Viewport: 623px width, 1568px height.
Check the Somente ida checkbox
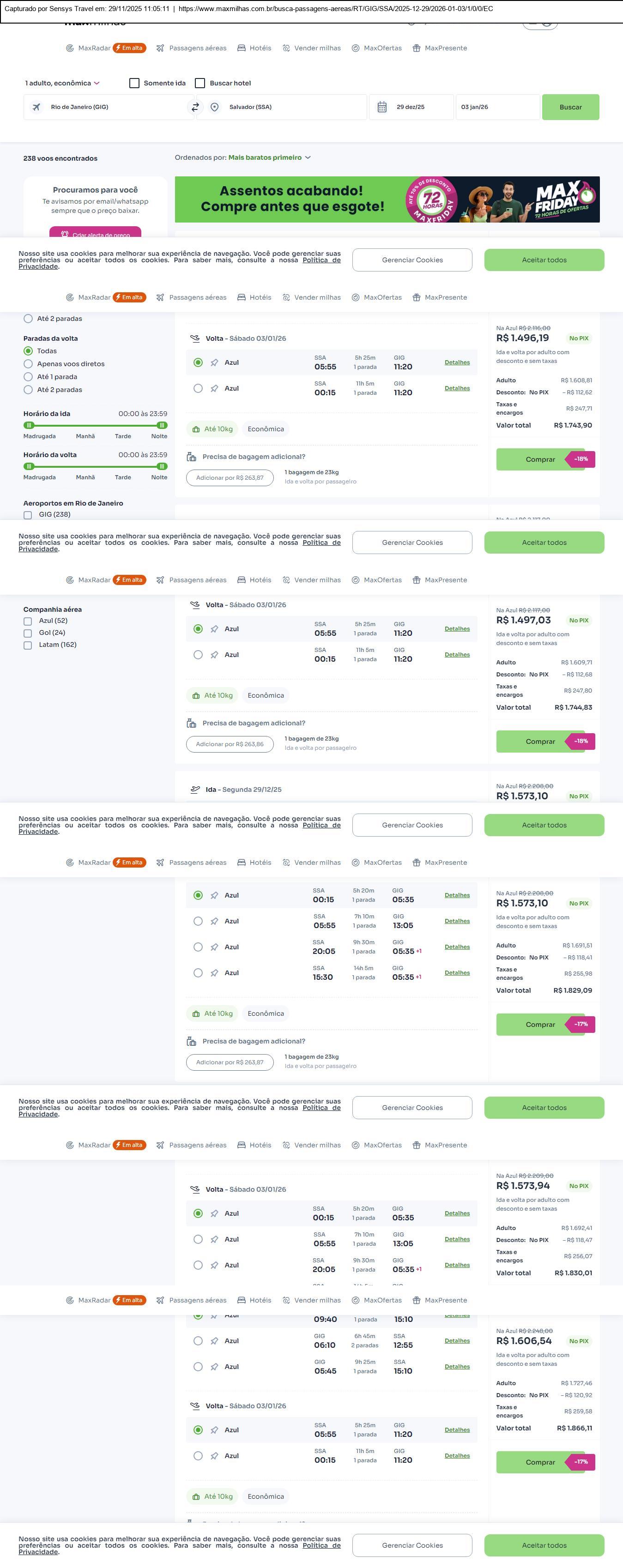134,84
